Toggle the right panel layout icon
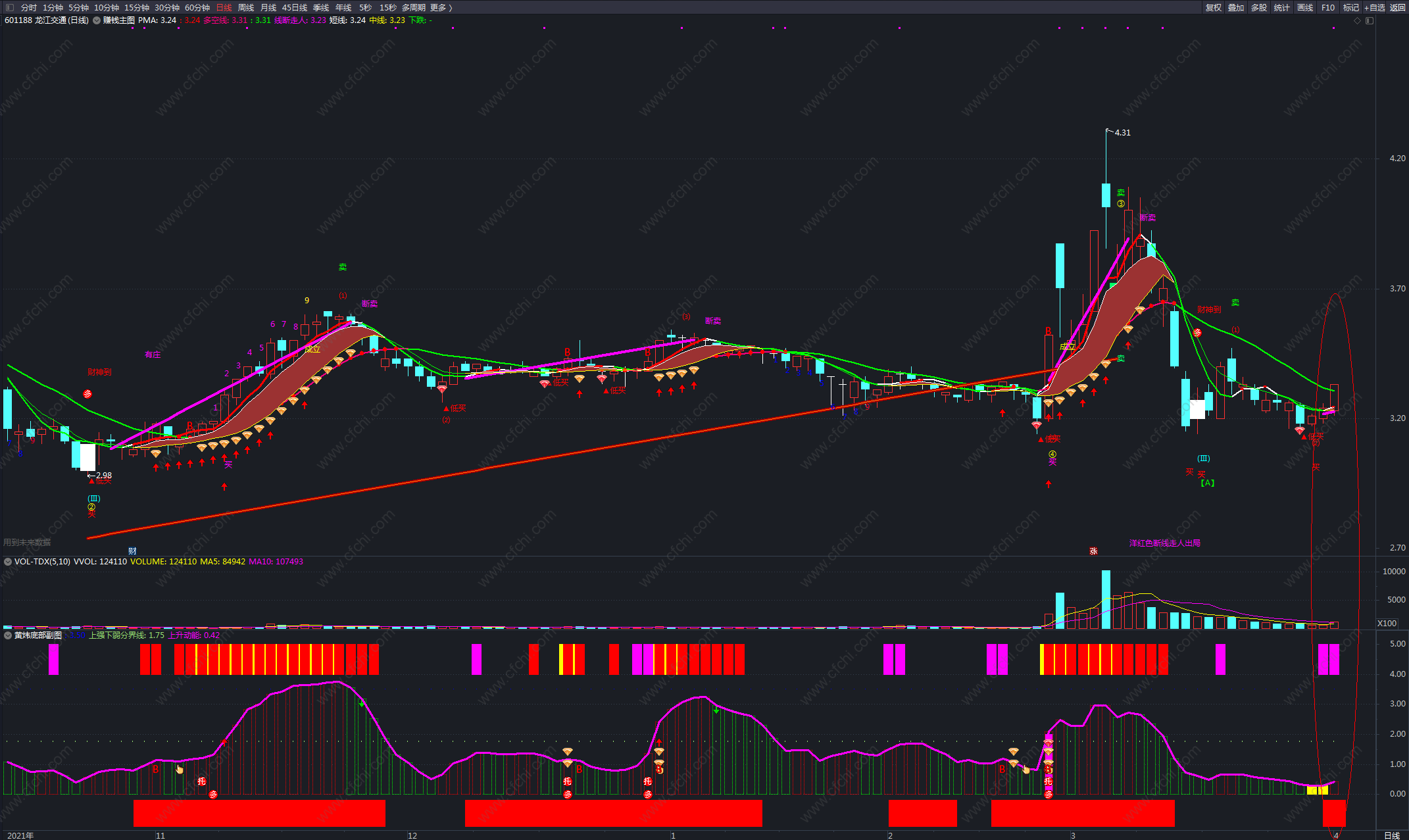Viewport: 1409px width, 840px height. tap(1370, 20)
